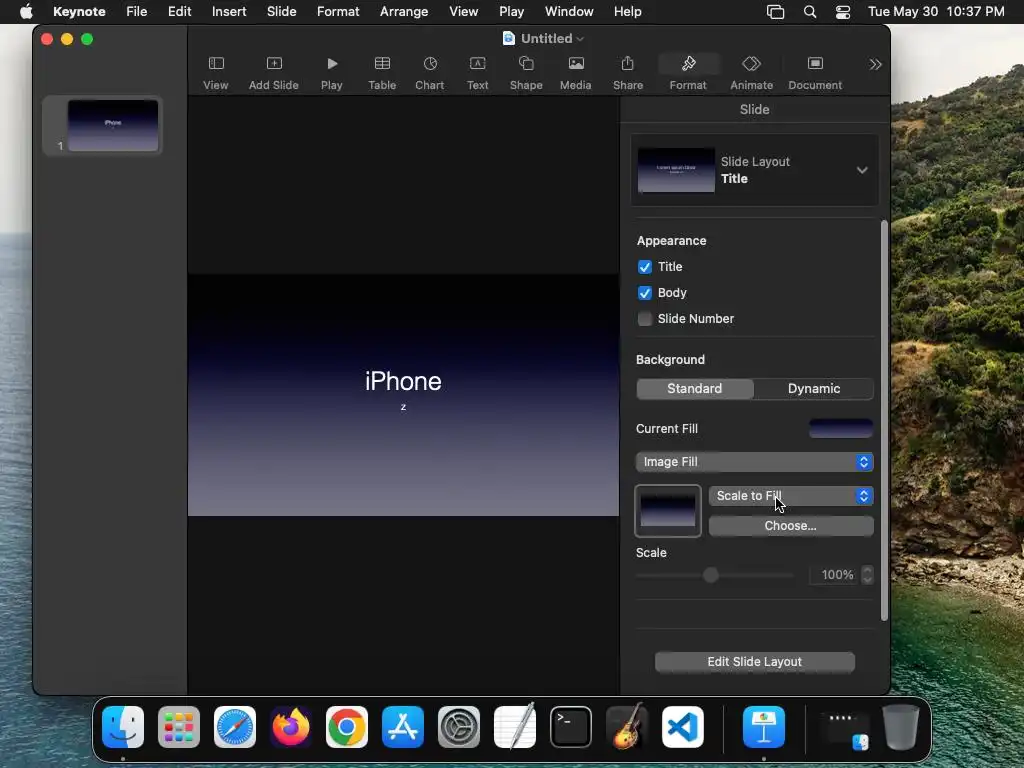The image size is (1024, 768).
Task: Click the iPhone title text on slide
Action: (403, 381)
